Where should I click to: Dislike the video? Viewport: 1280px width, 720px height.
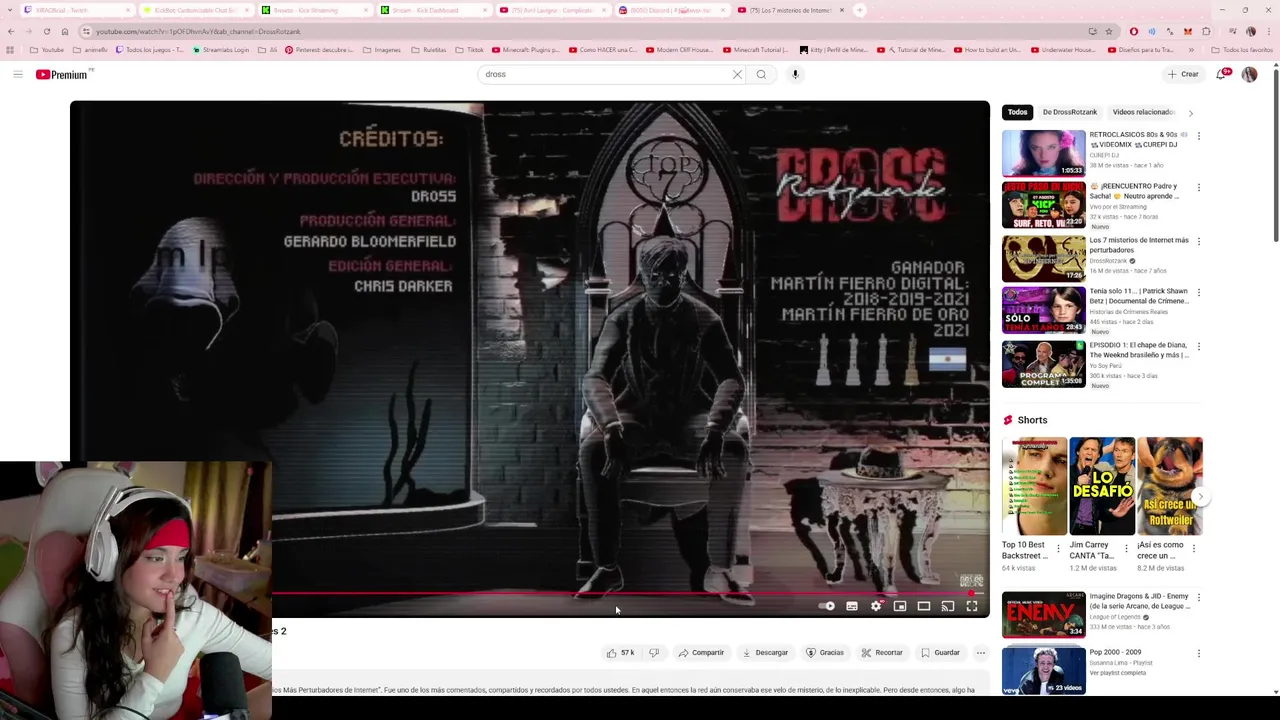click(654, 653)
